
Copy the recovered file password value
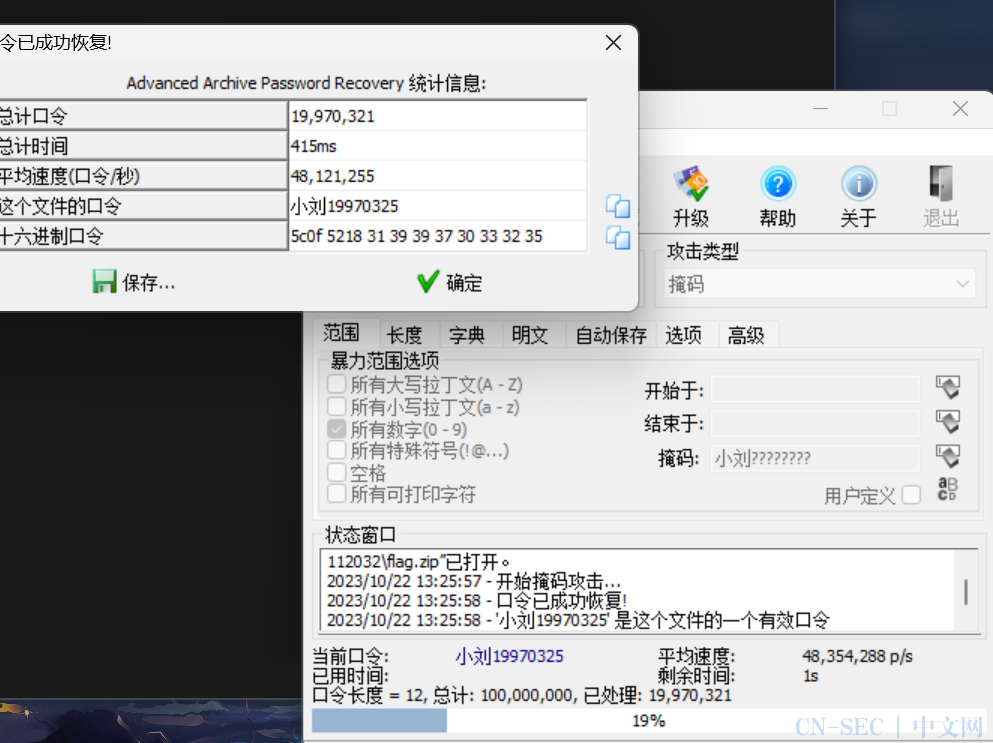(618, 207)
